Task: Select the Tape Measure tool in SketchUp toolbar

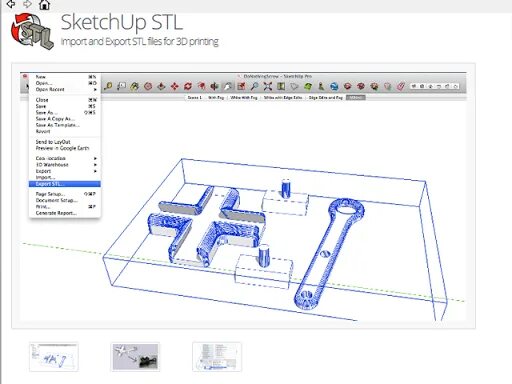Action: (108, 86)
